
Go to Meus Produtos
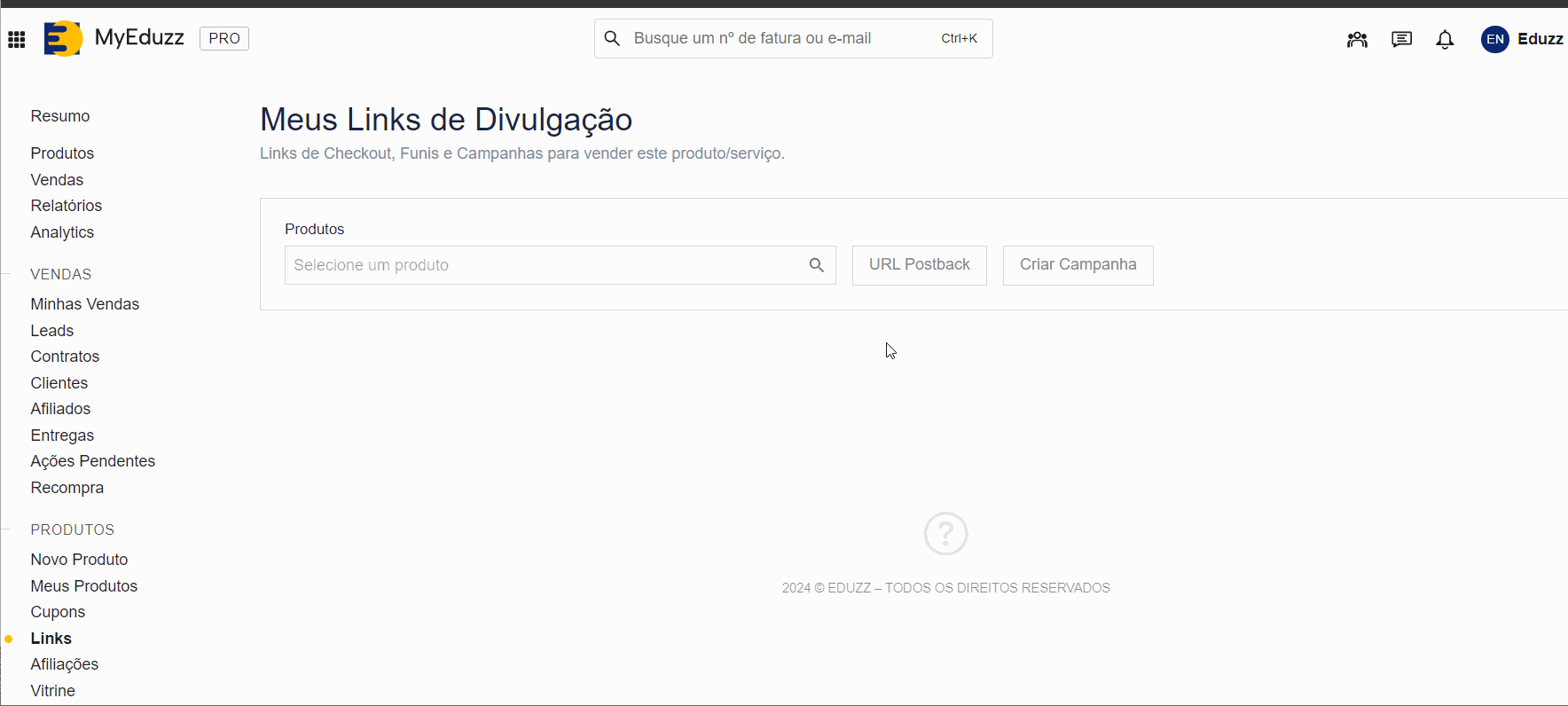click(84, 586)
